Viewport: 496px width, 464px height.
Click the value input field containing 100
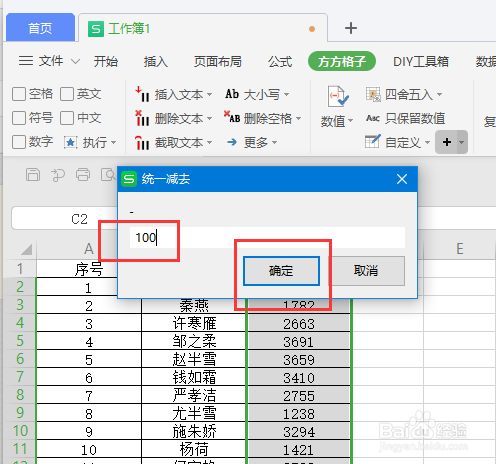click(267, 238)
